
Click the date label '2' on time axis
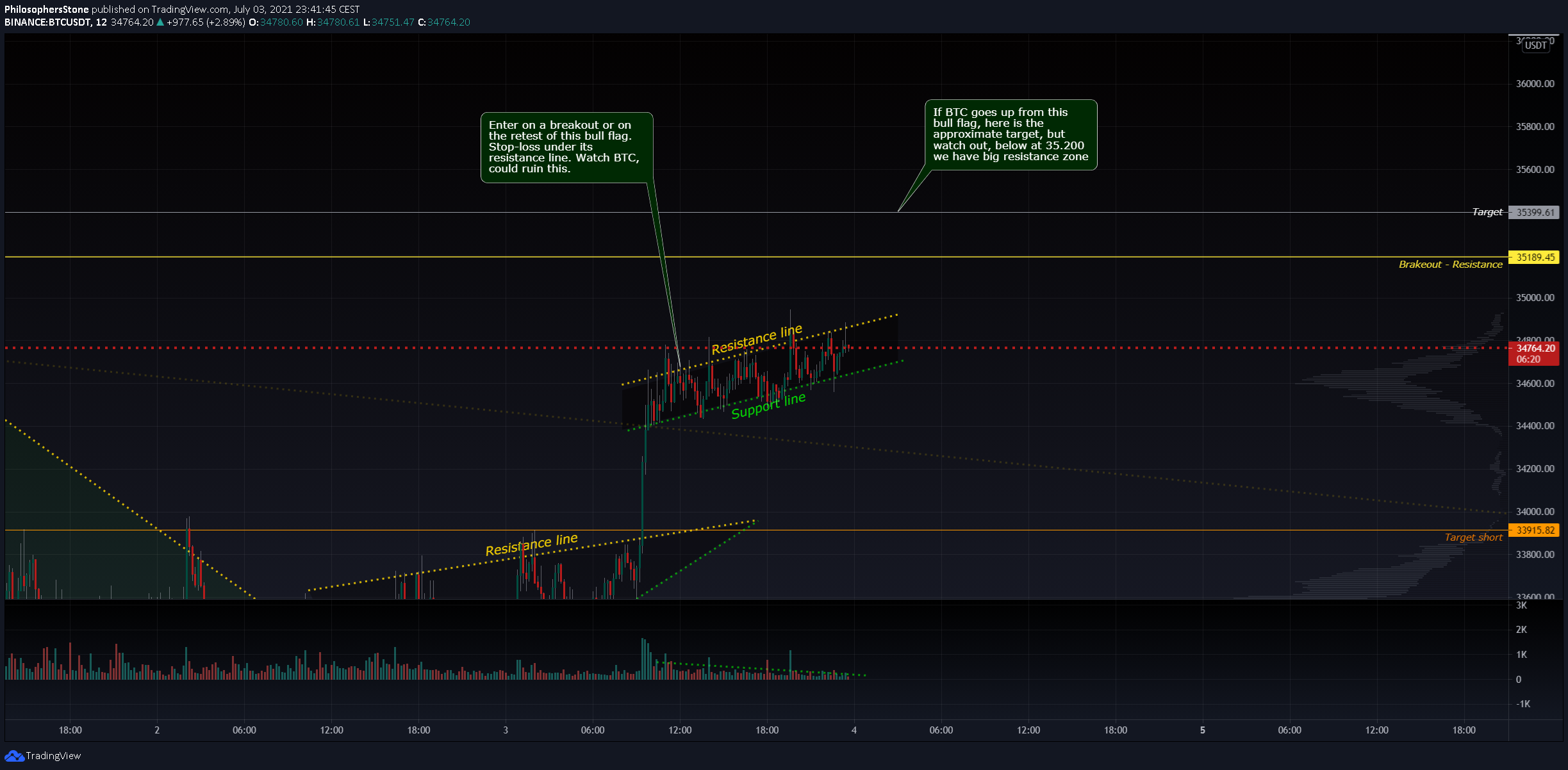(157, 730)
